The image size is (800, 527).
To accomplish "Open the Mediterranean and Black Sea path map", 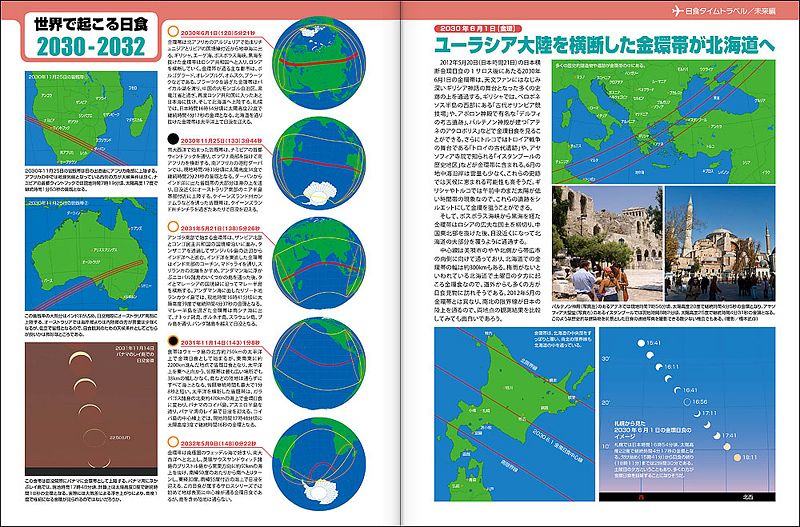I will 663,122.
